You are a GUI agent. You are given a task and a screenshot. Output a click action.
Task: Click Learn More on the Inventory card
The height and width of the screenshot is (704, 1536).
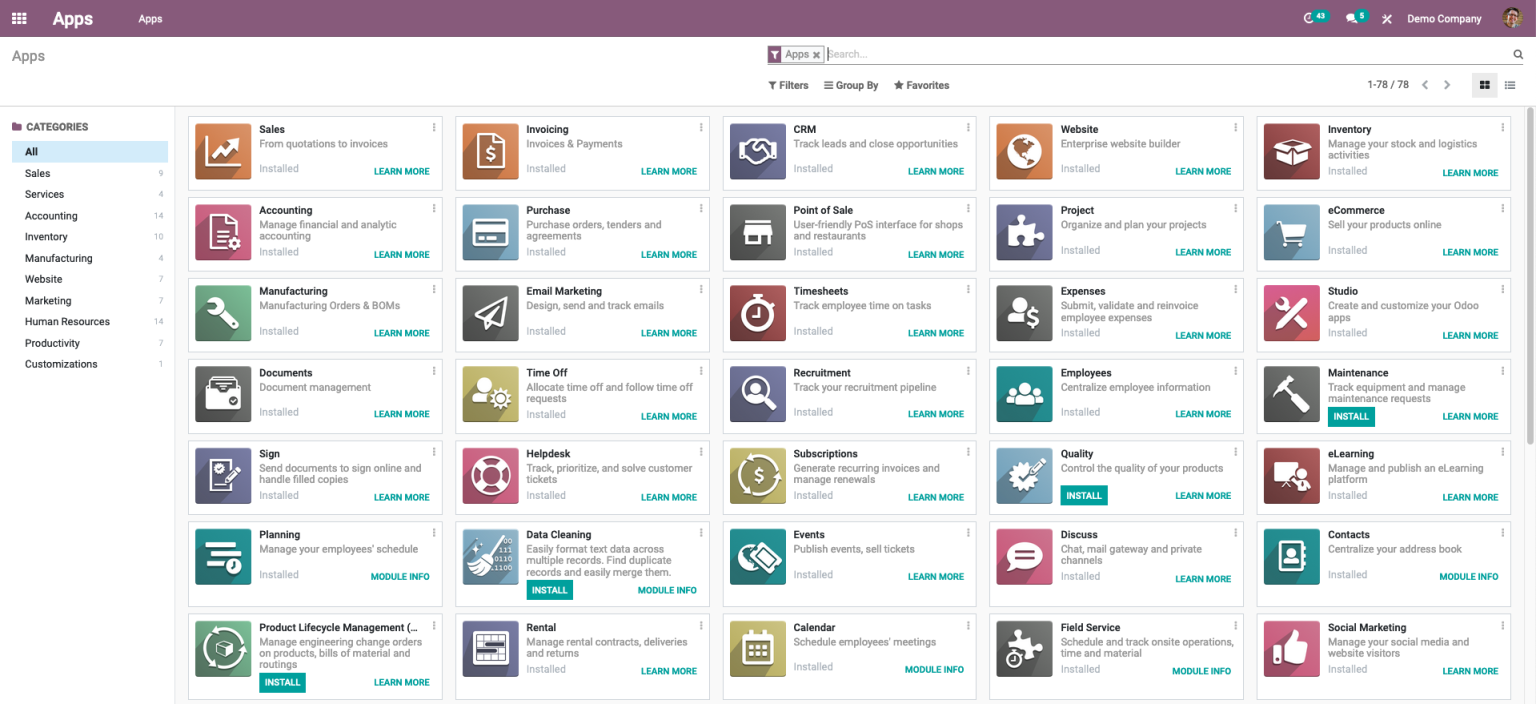tap(1470, 172)
